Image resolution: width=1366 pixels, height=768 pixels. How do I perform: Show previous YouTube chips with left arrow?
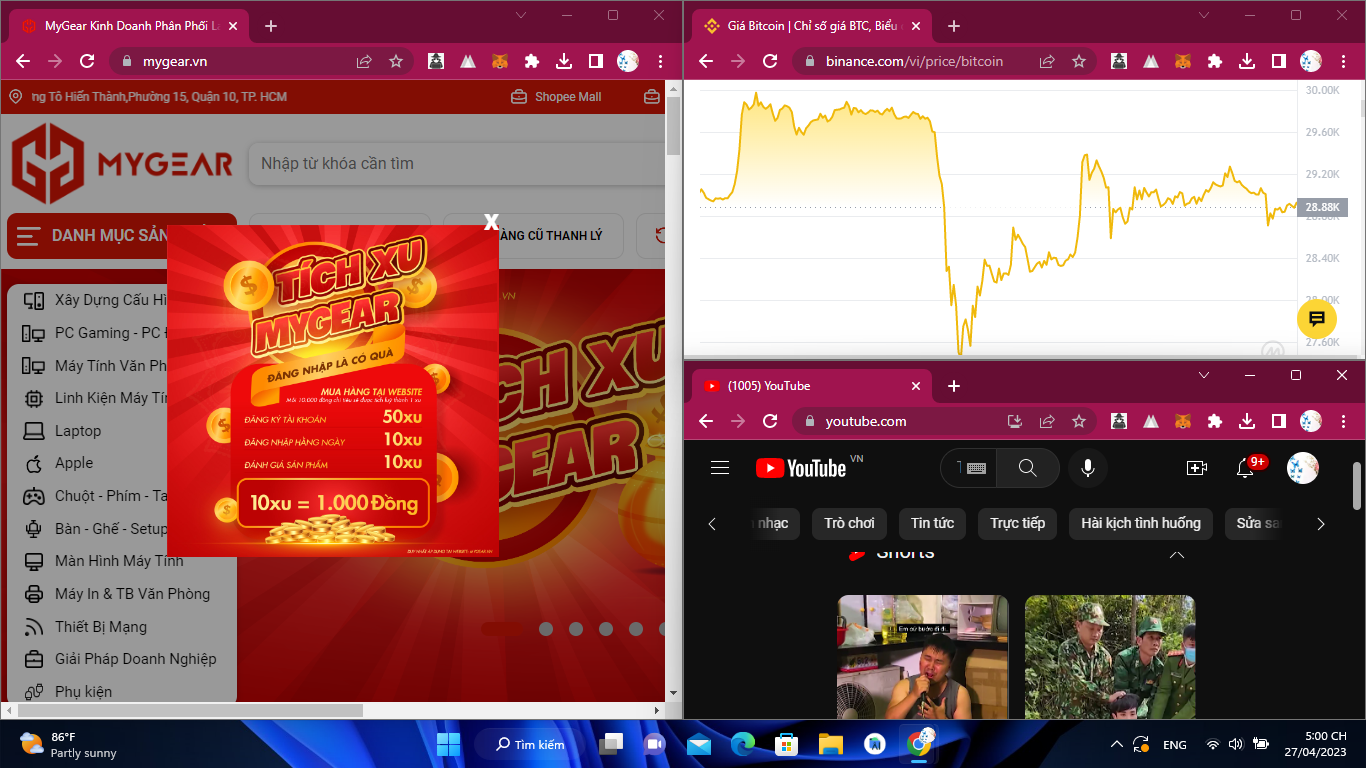click(712, 523)
